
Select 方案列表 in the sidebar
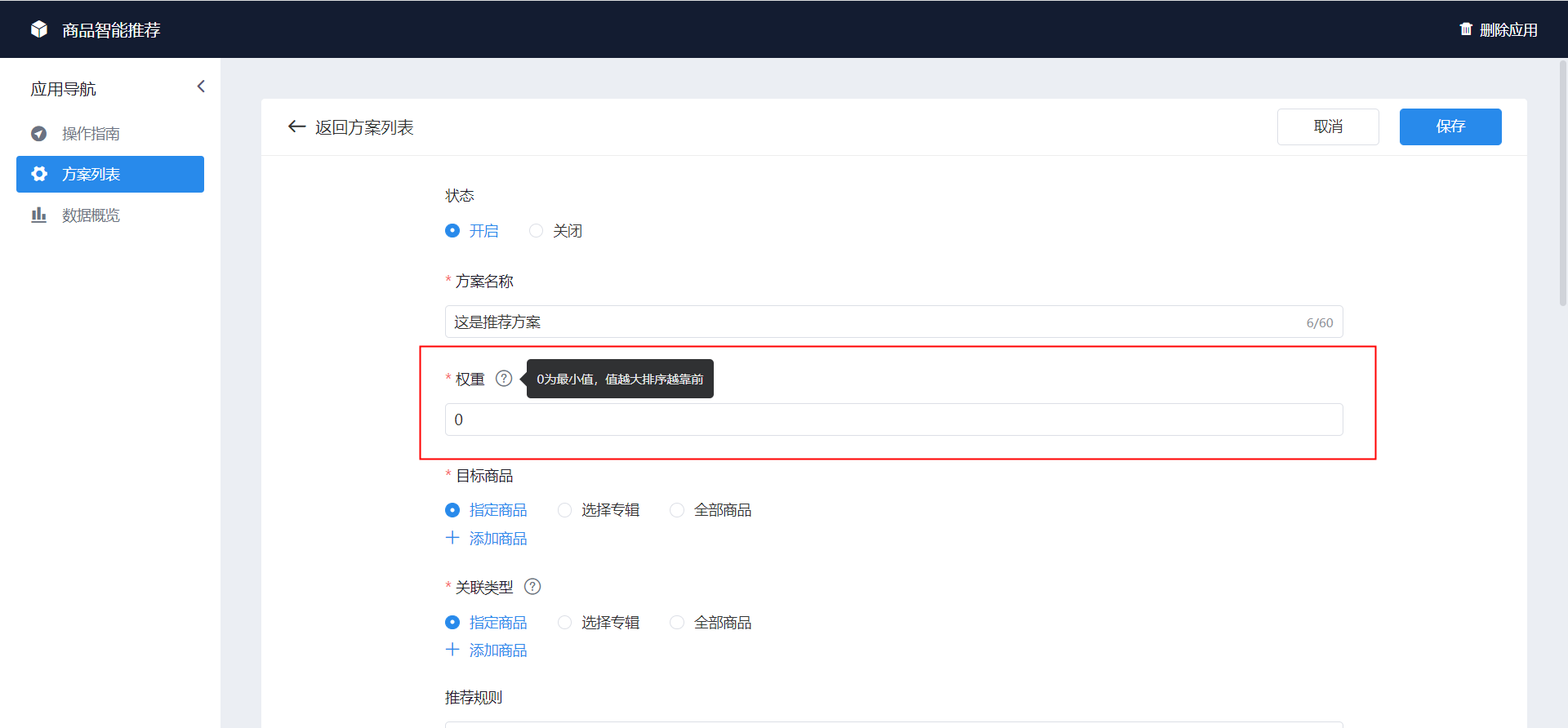click(110, 174)
